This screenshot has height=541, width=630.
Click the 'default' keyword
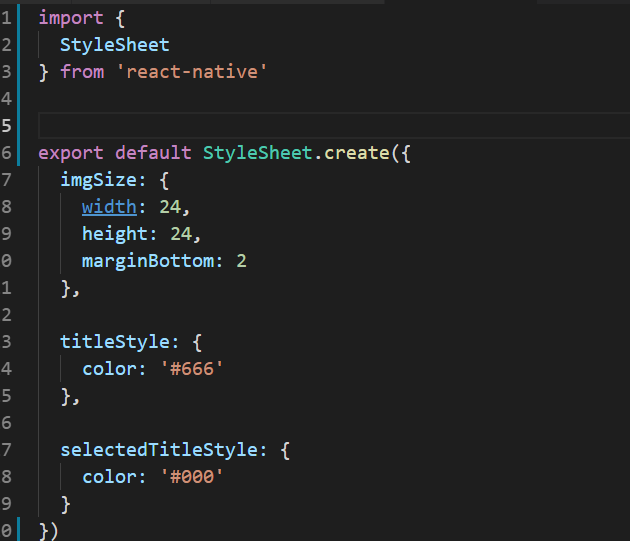153,153
